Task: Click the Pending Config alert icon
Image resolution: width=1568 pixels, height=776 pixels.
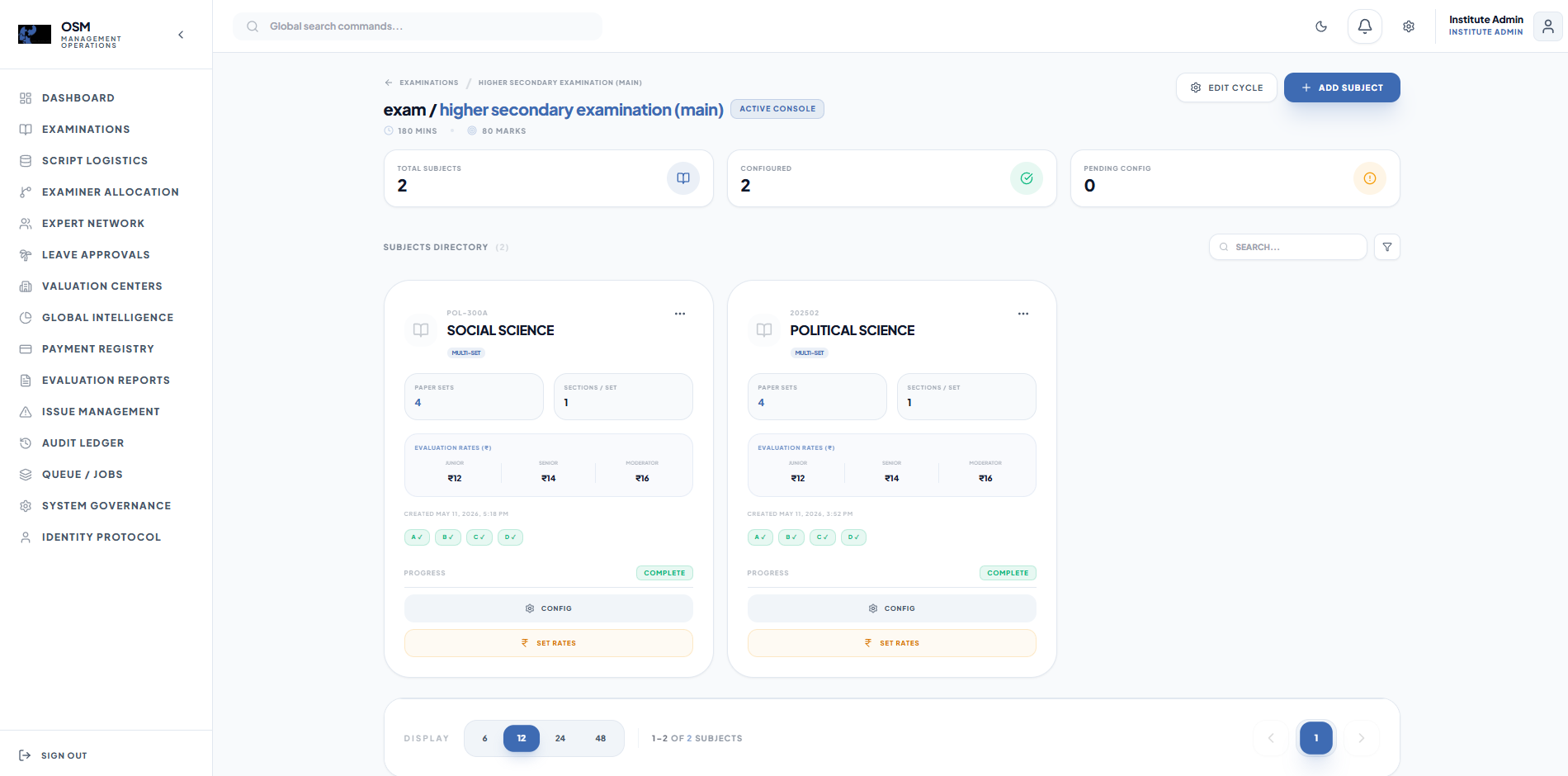Action: click(x=1370, y=178)
